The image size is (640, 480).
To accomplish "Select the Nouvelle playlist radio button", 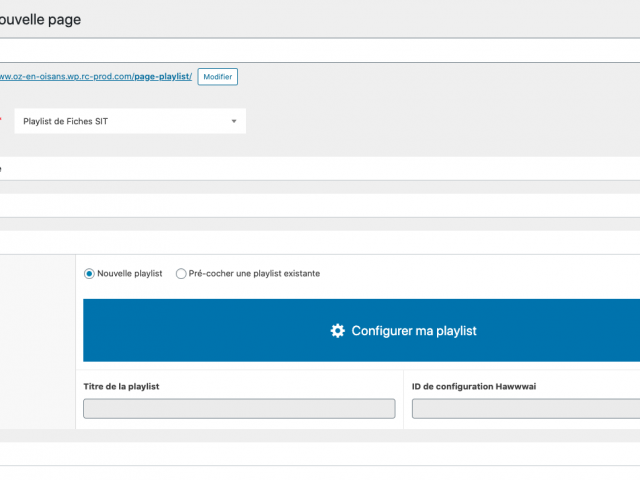I will (89, 273).
